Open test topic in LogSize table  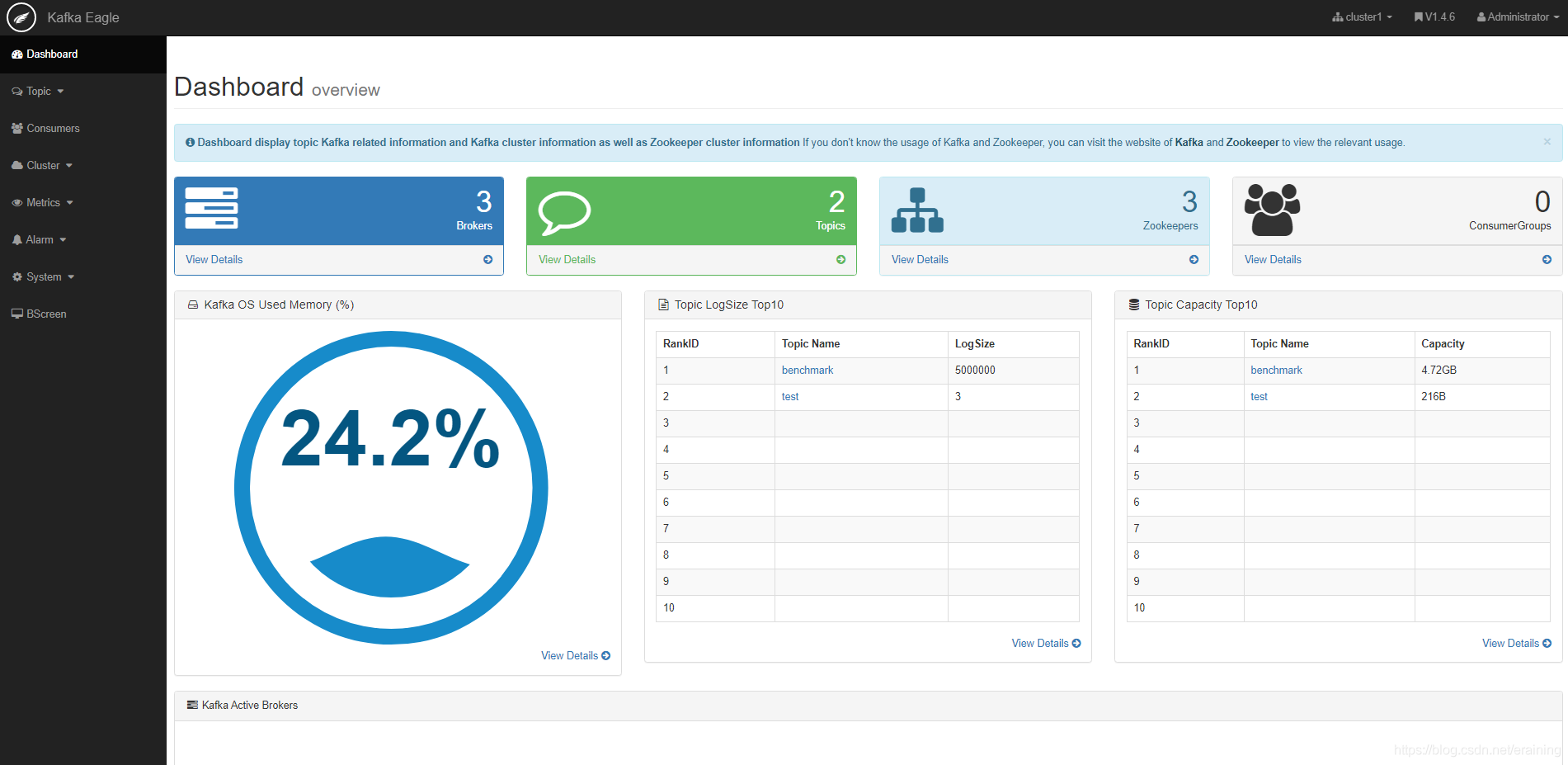pyautogui.click(x=790, y=397)
